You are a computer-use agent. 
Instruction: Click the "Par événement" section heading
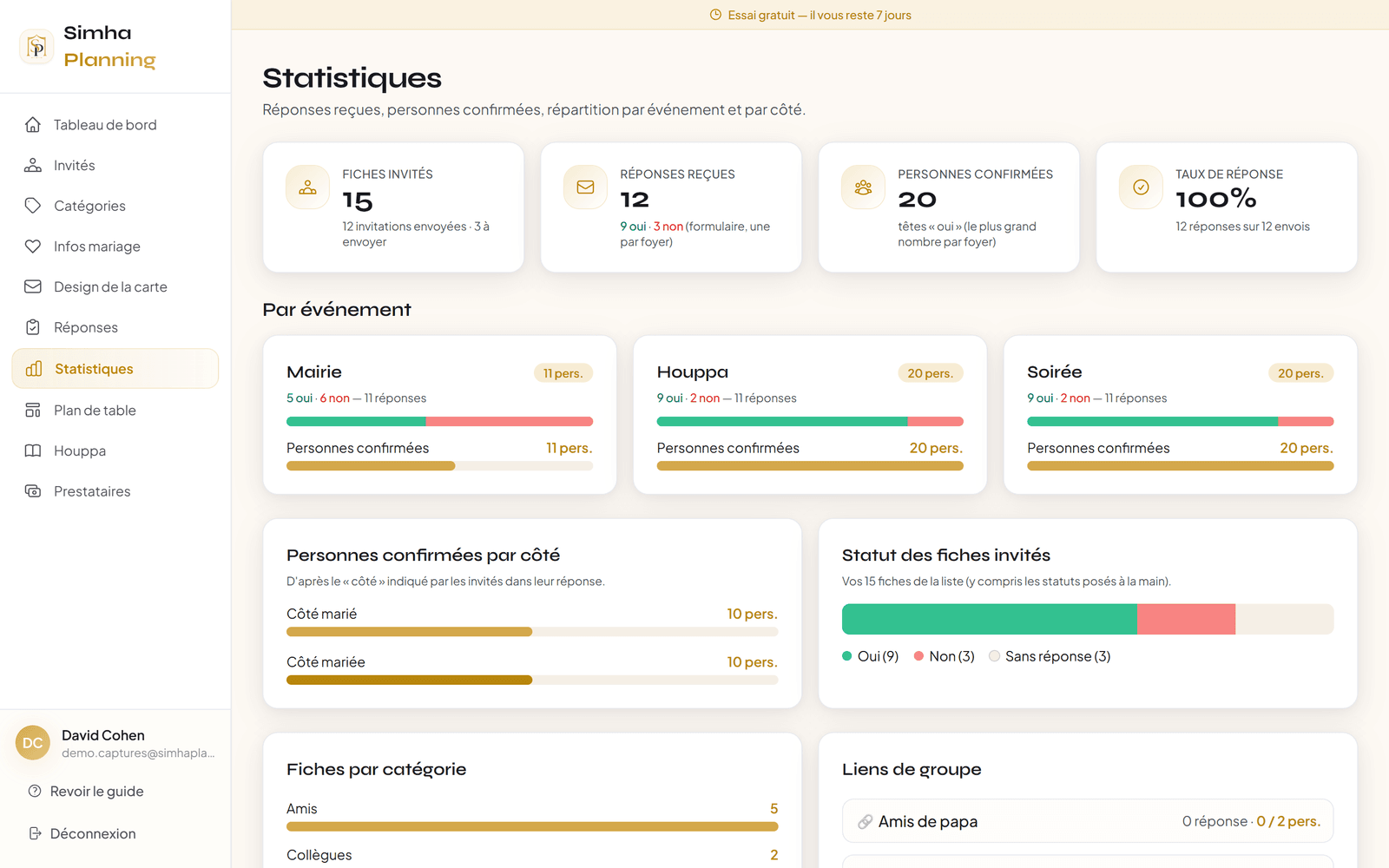point(337,310)
